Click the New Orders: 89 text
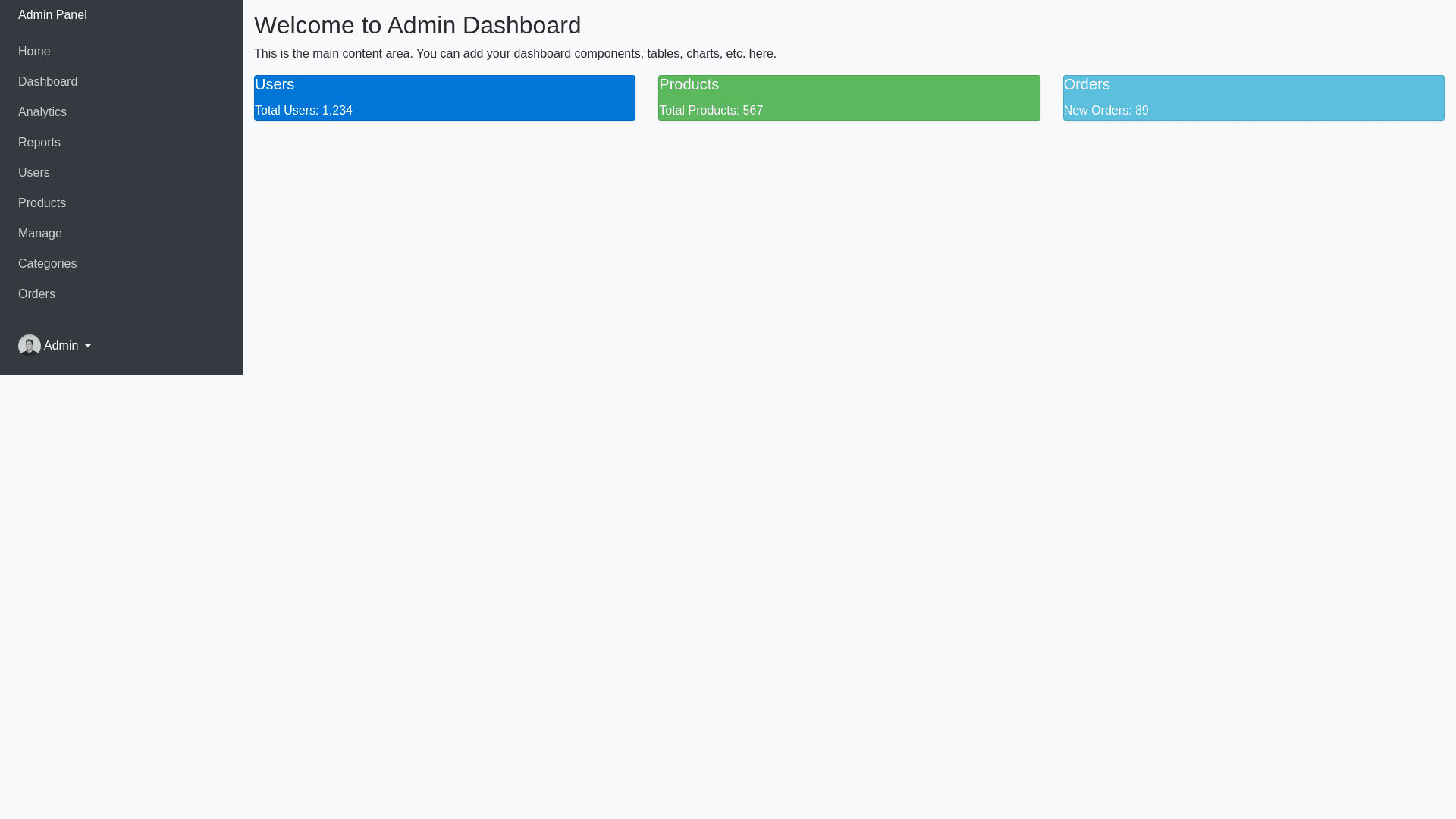This screenshot has width=1456, height=819. point(1106,111)
